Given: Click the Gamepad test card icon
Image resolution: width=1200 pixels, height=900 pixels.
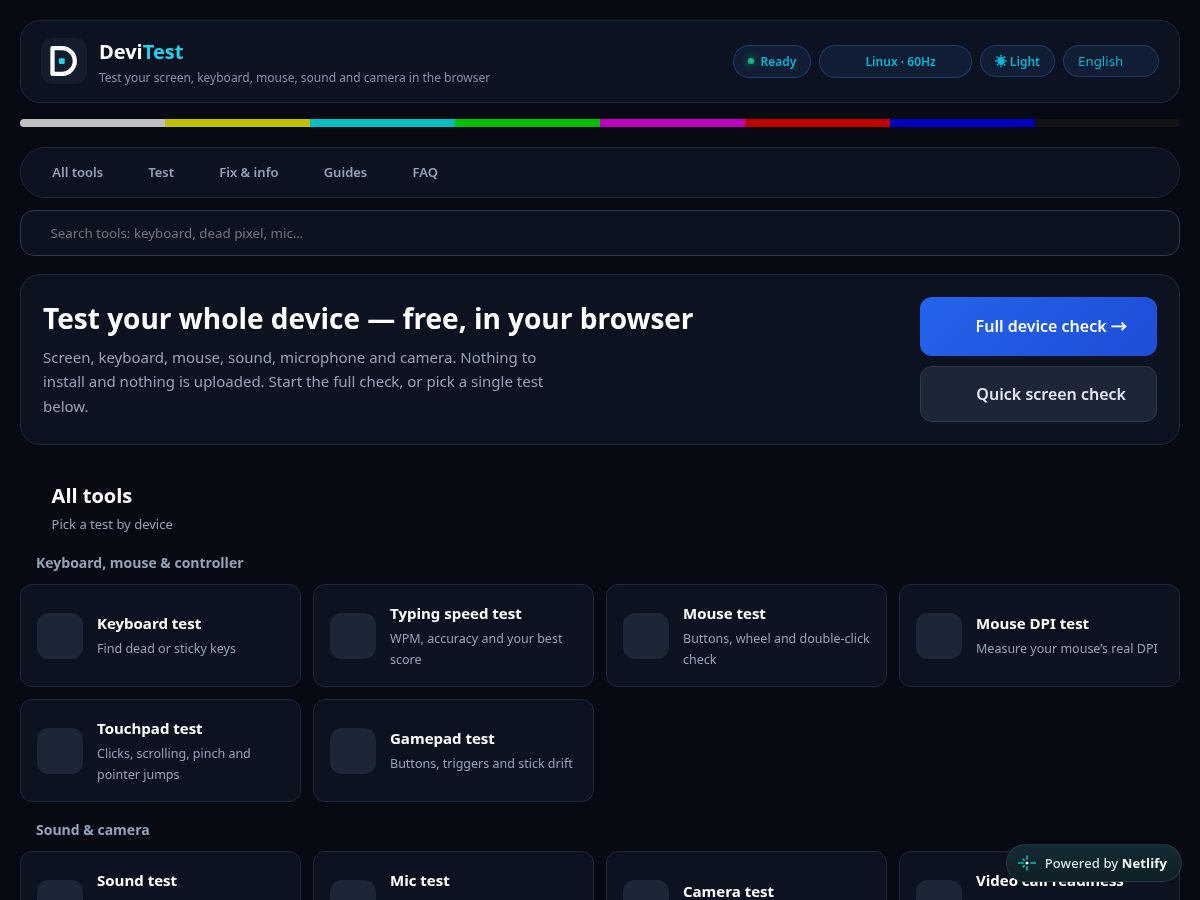Looking at the screenshot, I should pyautogui.click(x=353, y=751).
